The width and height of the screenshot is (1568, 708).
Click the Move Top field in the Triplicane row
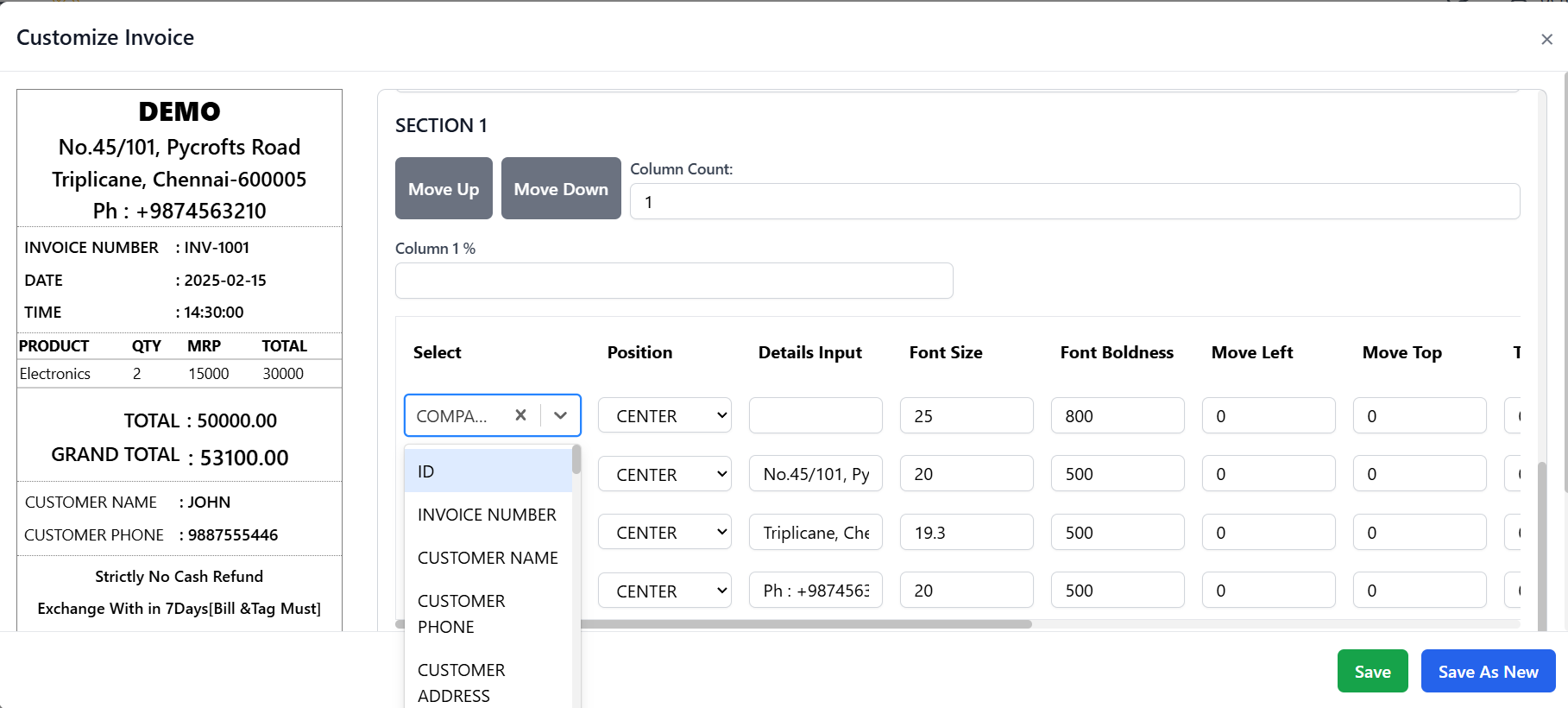point(1420,532)
